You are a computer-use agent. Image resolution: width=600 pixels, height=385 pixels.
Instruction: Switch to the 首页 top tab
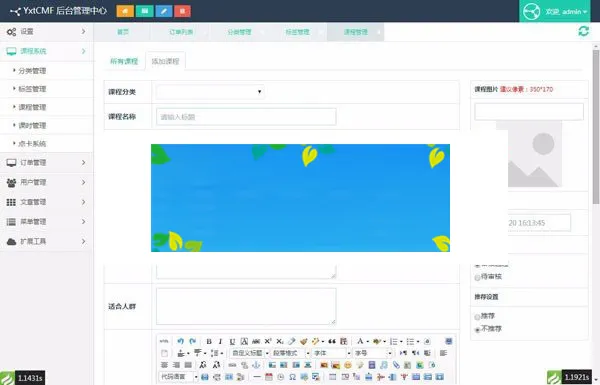(x=122, y=32)
